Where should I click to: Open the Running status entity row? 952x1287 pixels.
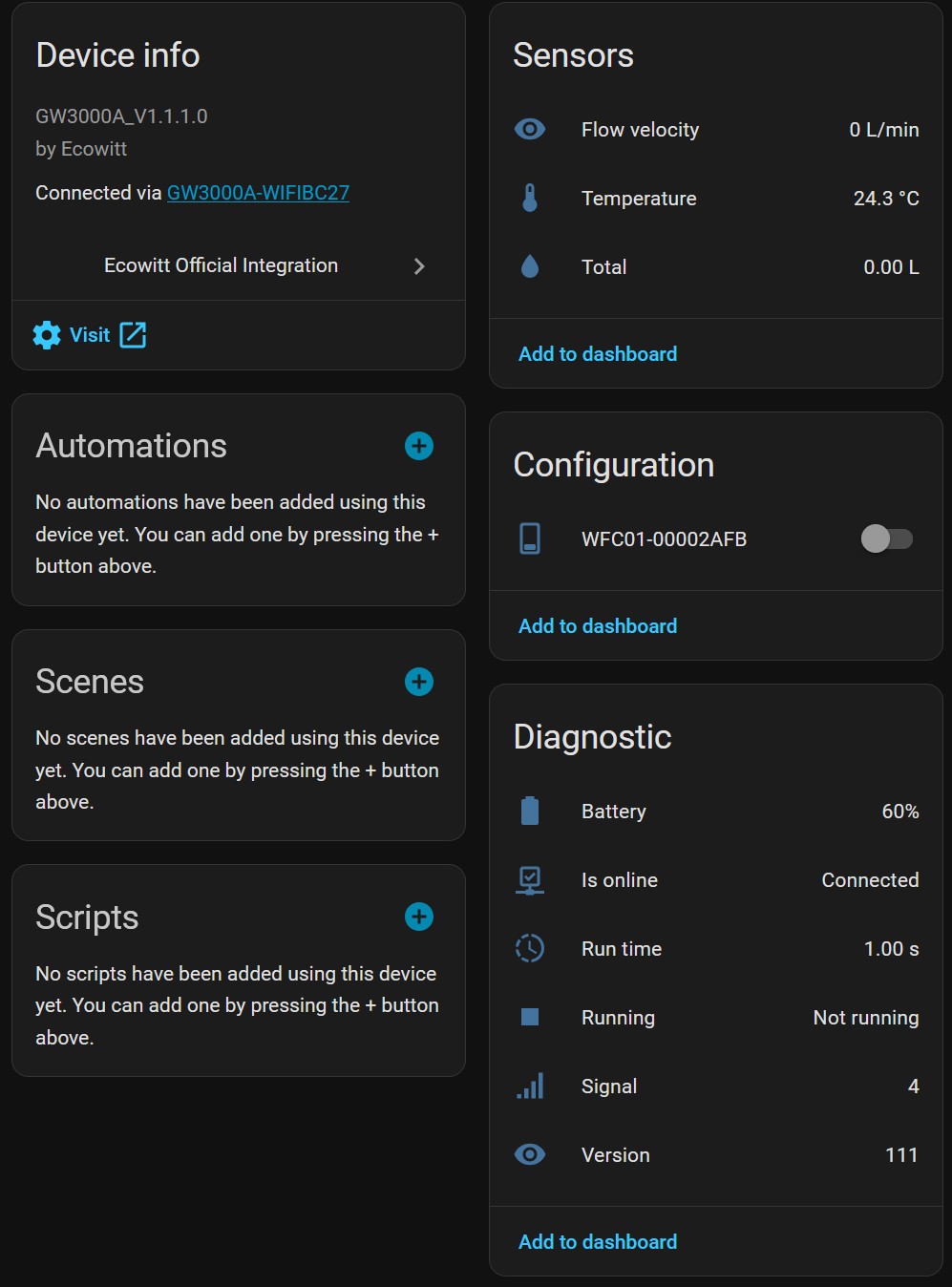coord(716,1018)
